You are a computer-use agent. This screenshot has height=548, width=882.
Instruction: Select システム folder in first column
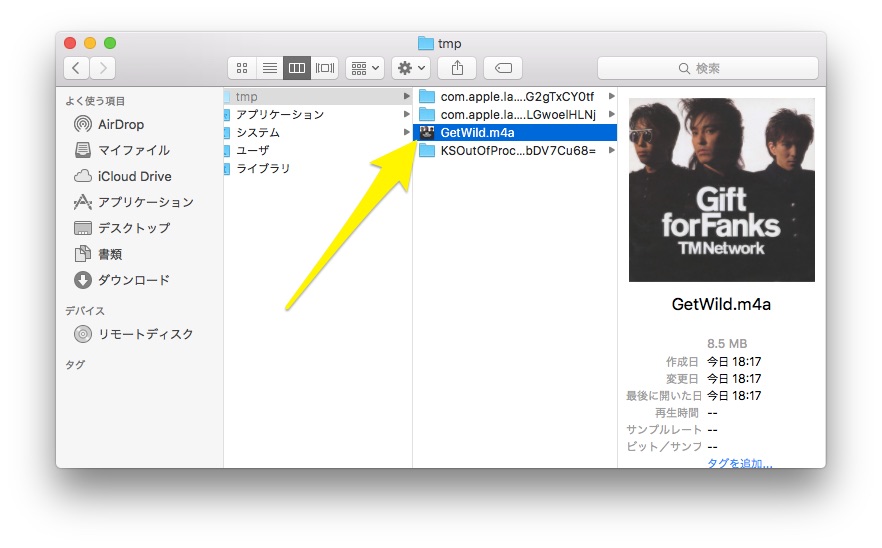point(318,132)
